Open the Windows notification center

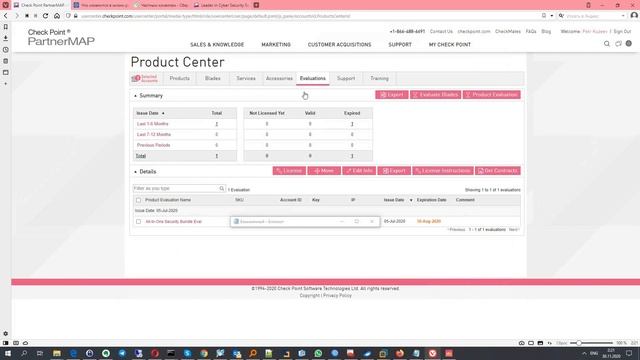[x=629, y=353]
